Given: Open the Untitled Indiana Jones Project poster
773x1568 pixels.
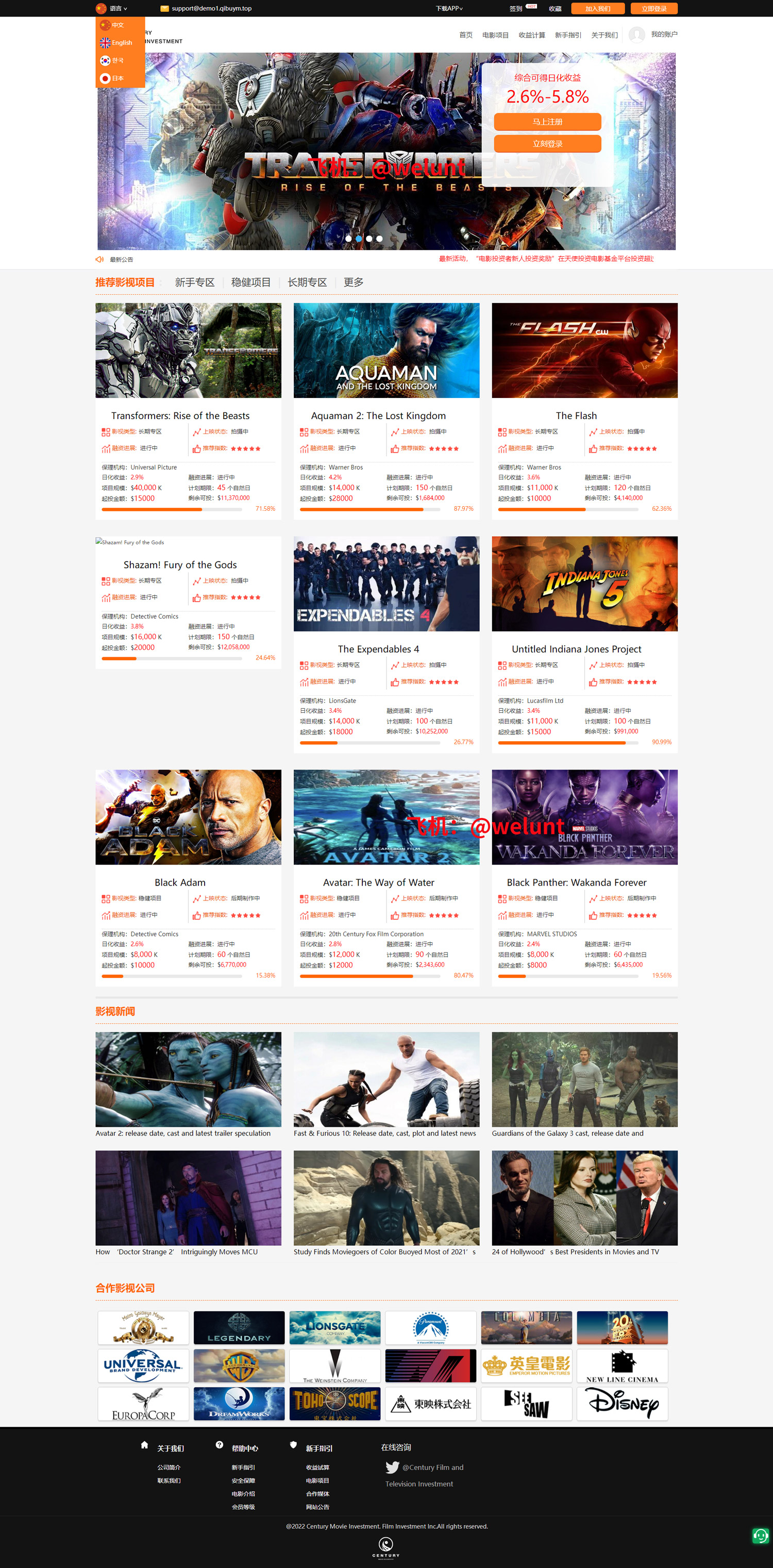Looking at the screenshot, I should coord(584,583).
